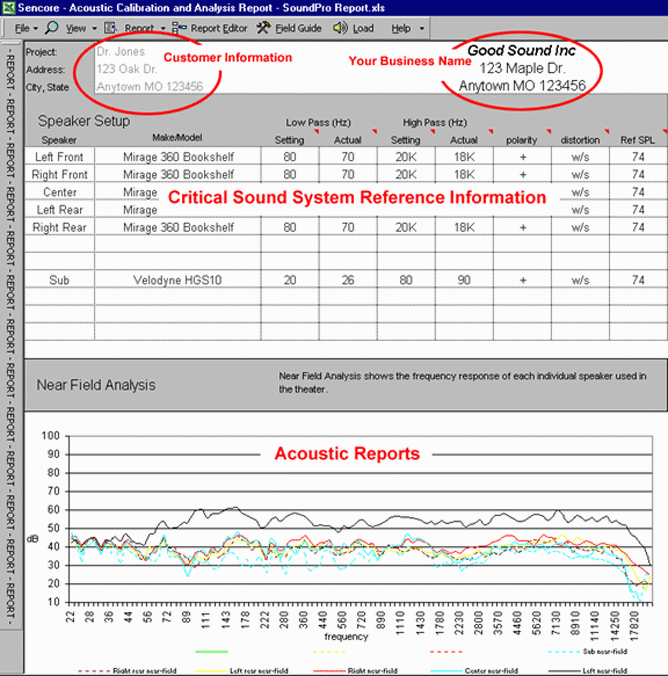Click the Make/Model column header
The height and width of the screenshot is (676, 668).
click(x=177, y=138)
